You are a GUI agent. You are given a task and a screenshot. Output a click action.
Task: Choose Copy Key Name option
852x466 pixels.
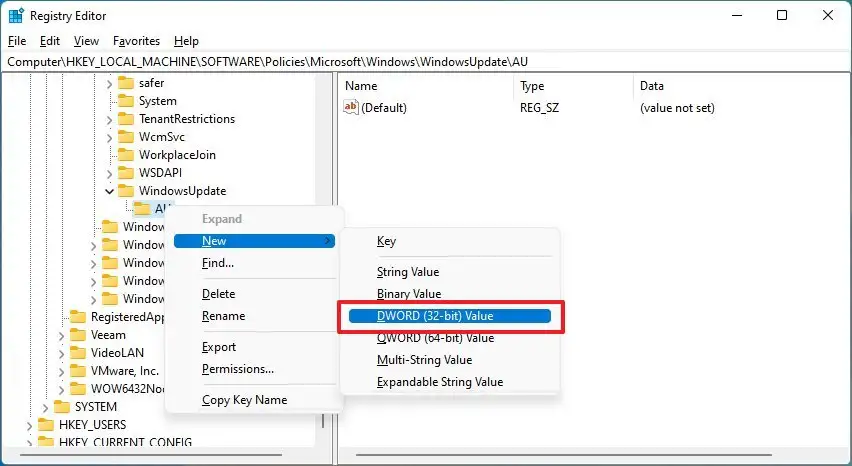244,400
